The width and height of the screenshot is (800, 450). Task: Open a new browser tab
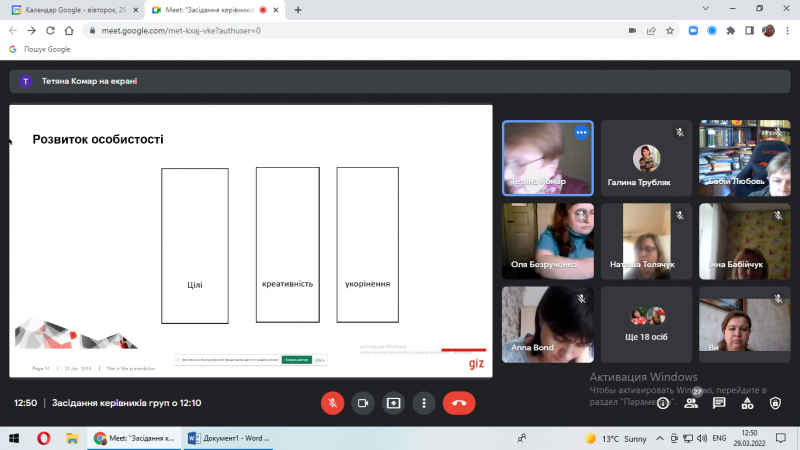298,10
